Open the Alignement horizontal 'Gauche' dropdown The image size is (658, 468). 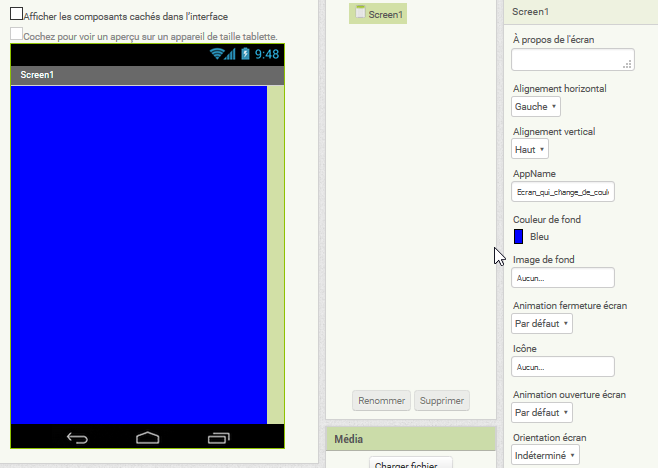[536, 106]
